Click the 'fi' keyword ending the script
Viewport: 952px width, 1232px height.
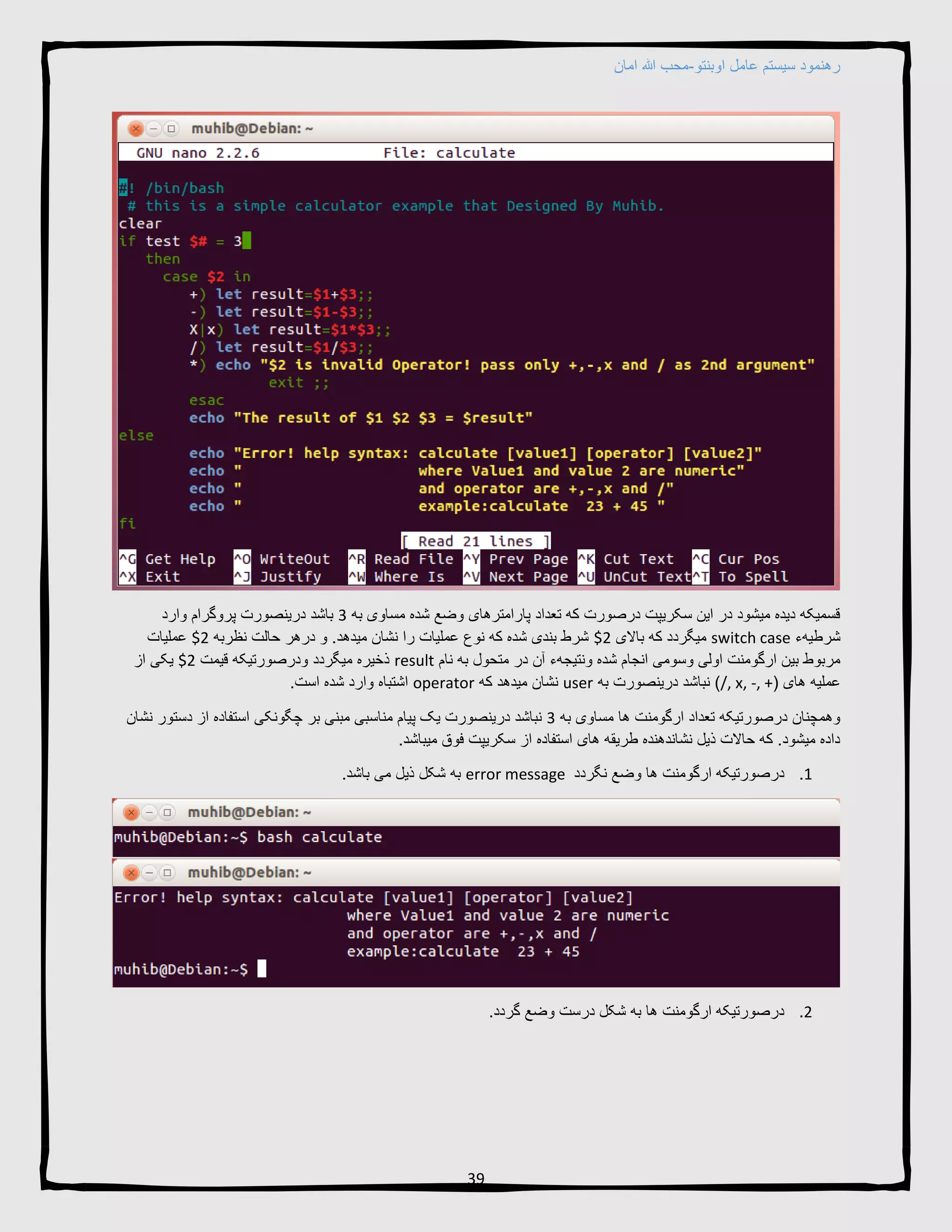[127, 524]
